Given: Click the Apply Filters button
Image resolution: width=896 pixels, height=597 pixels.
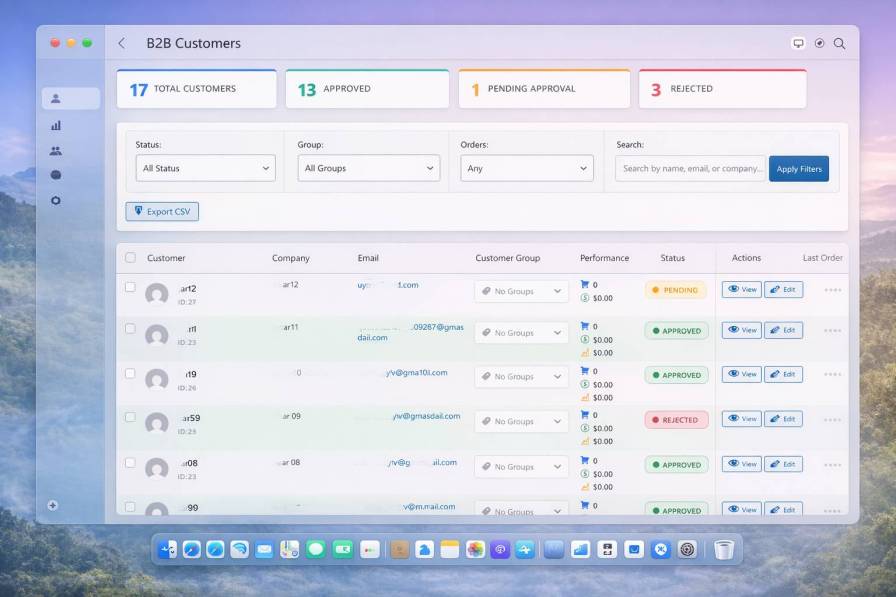Looking at the screenshot, I should (x=799, y=169).
